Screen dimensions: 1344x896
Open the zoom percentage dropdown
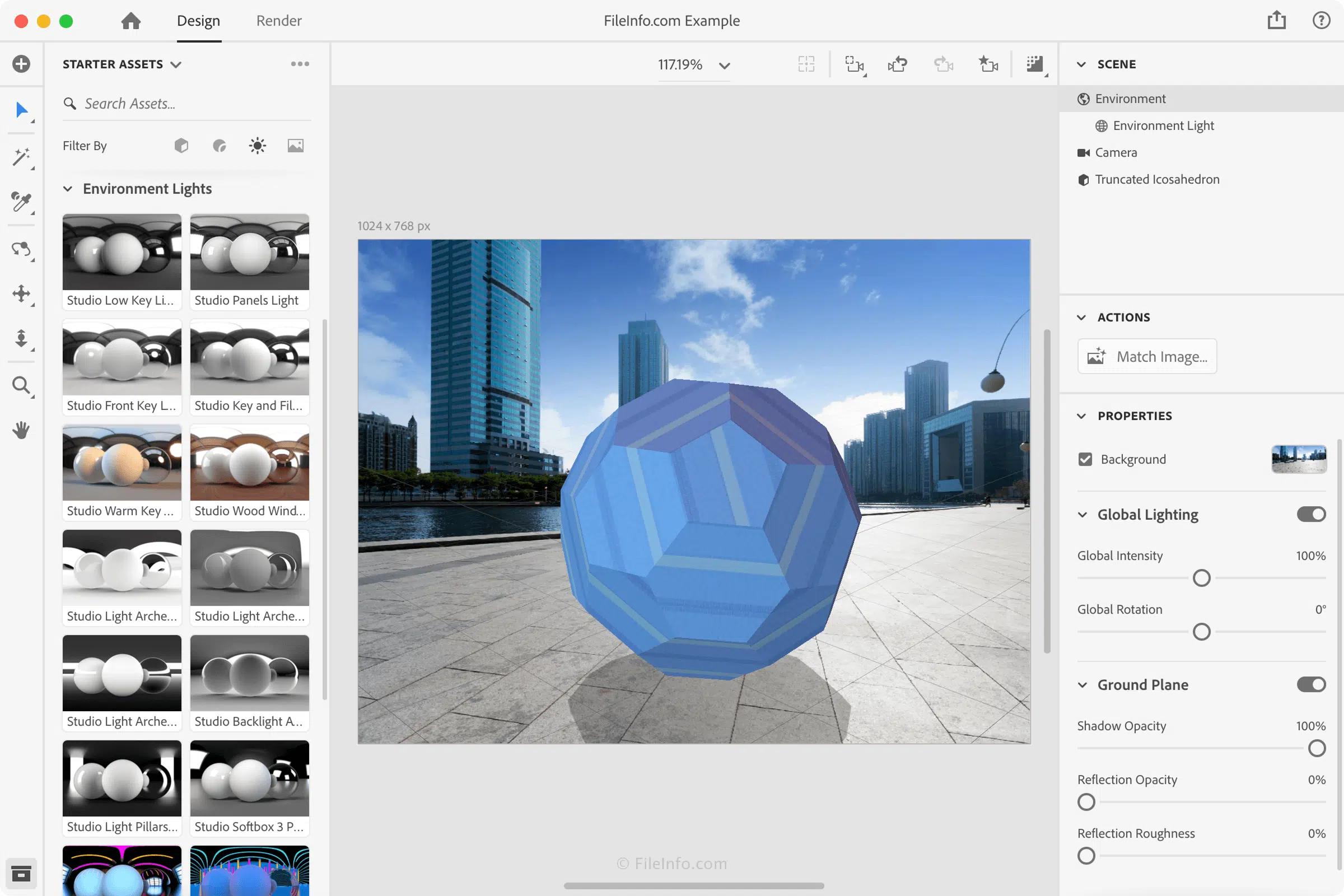click(x=724, y=65)
